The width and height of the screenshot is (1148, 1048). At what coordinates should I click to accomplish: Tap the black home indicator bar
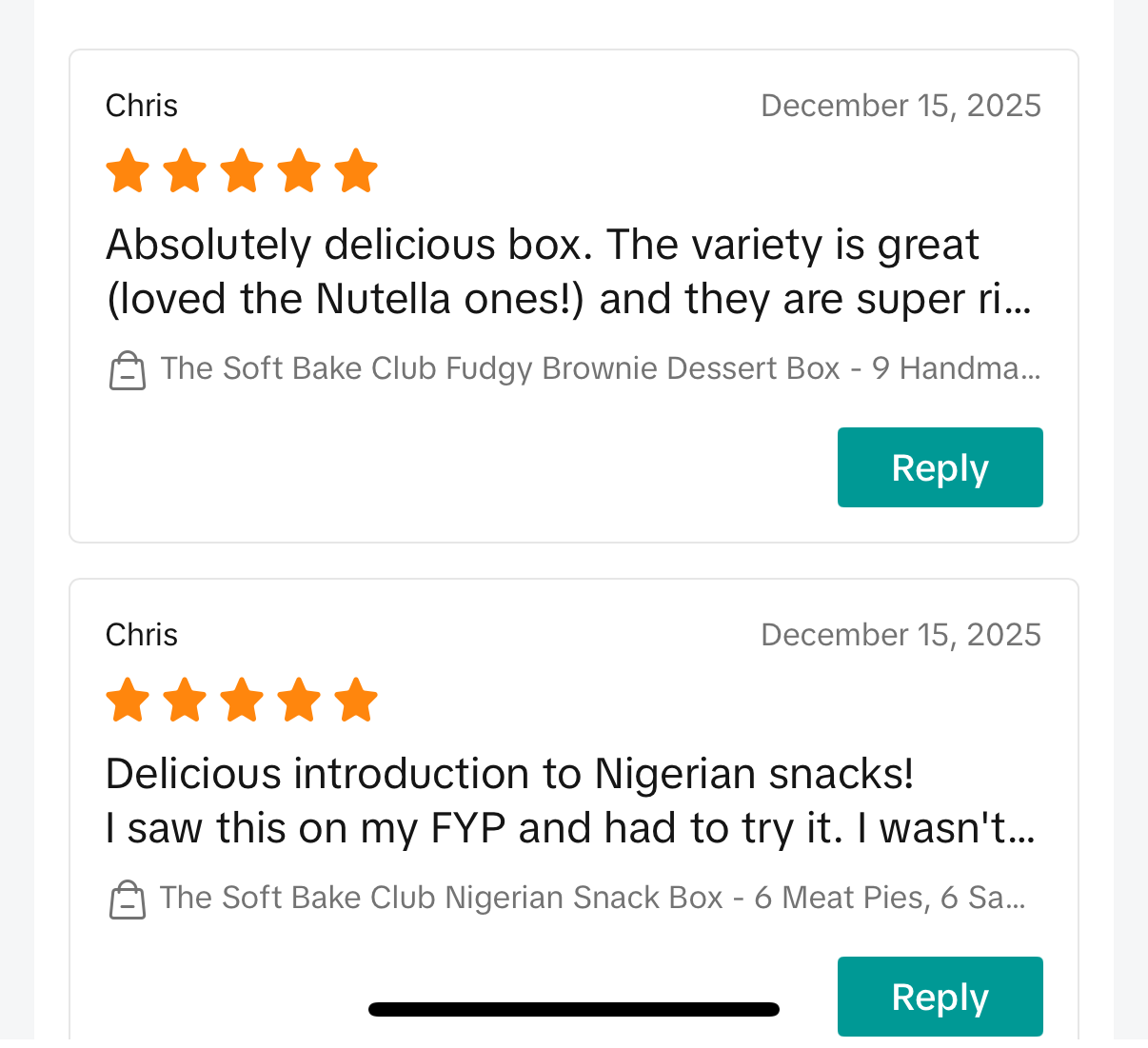[574, 1010]
